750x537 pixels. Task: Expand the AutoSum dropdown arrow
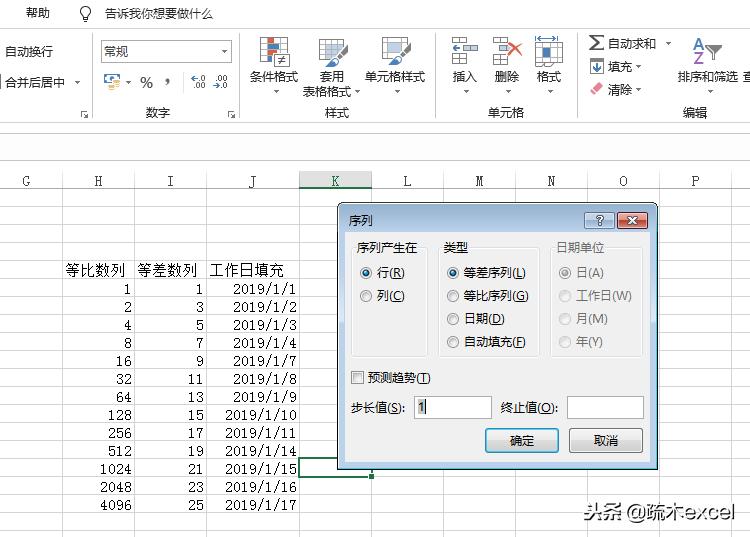pyautogui.click(x=668, y=43)
